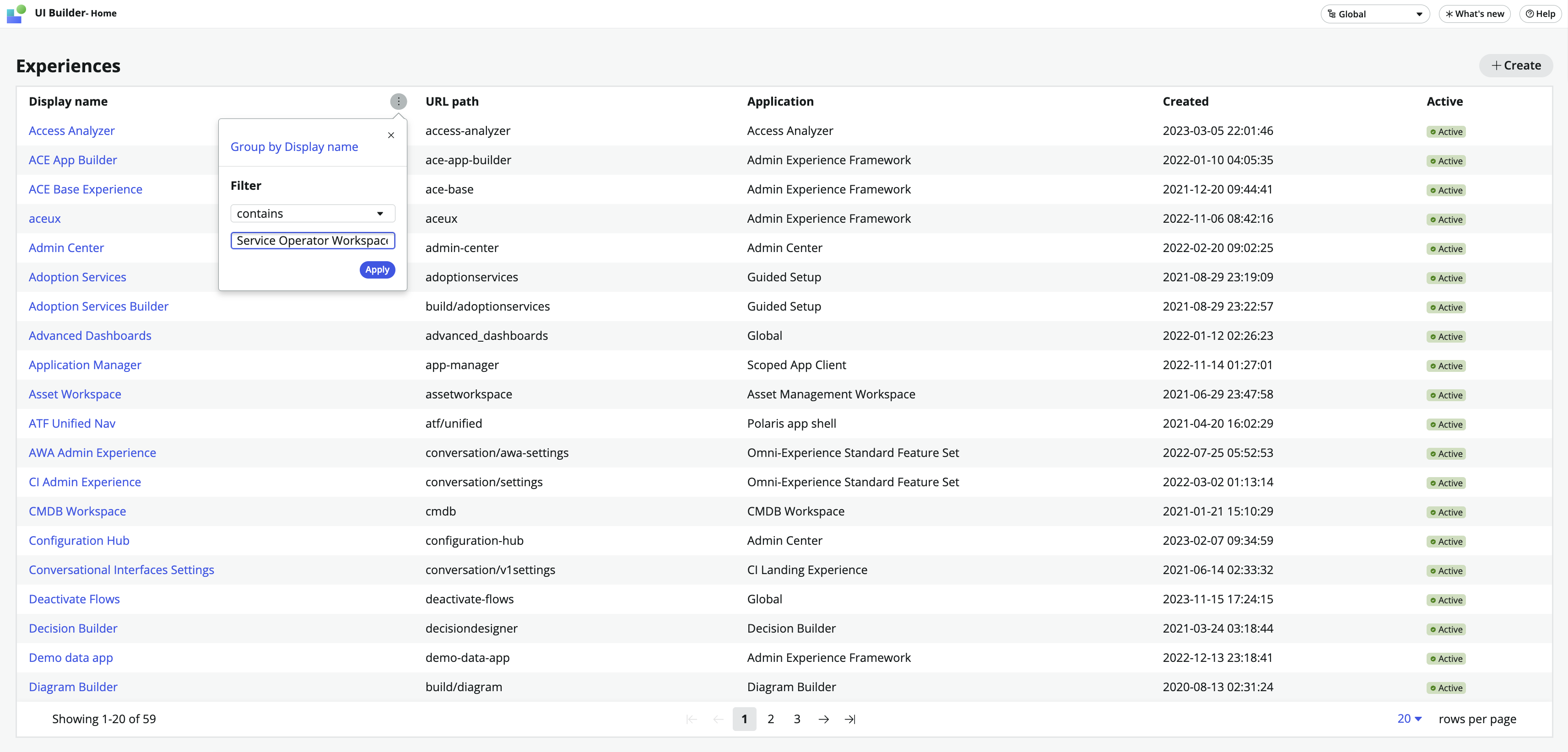
Task: Go to page 3
Action: (797, 719)
